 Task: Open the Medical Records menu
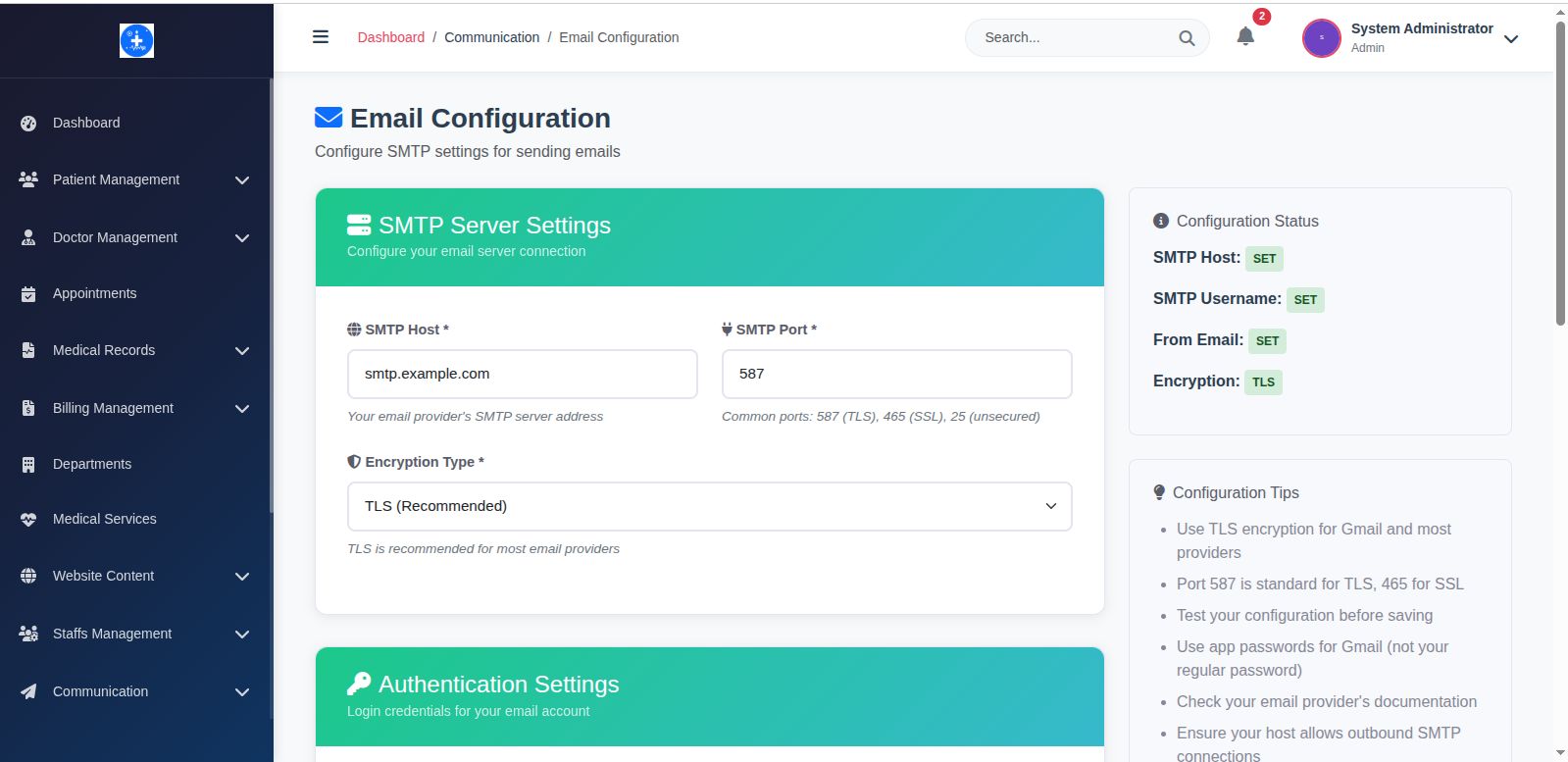point(104,350)
